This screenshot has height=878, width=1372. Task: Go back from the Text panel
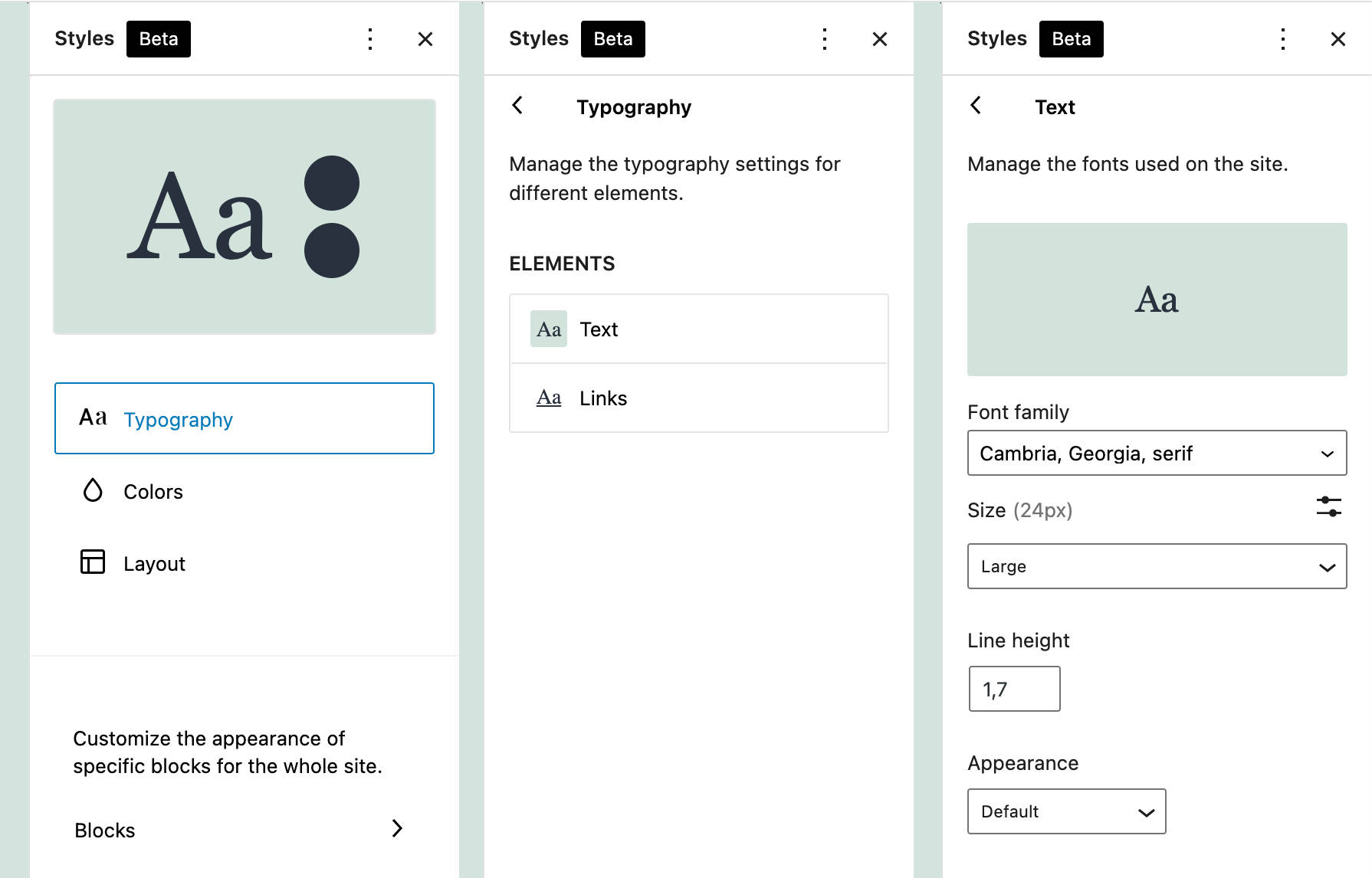click(x=976, y=106)
